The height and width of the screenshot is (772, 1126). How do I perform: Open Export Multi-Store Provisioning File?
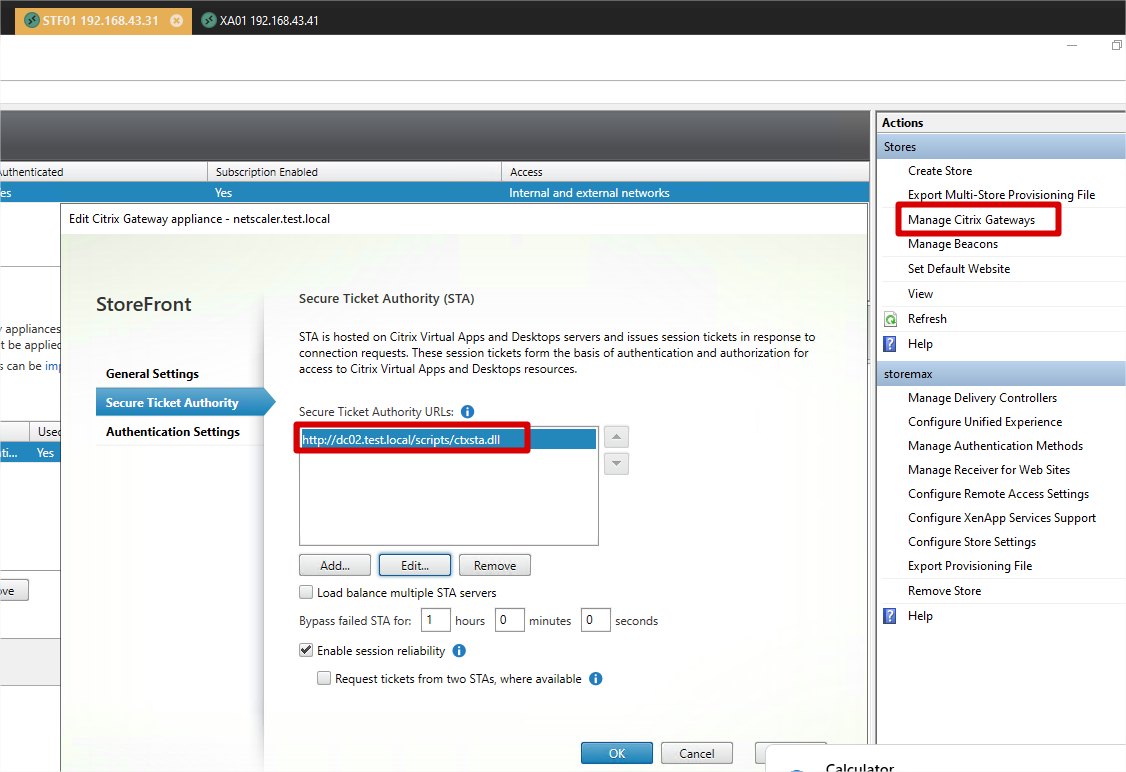(1001, 195)
